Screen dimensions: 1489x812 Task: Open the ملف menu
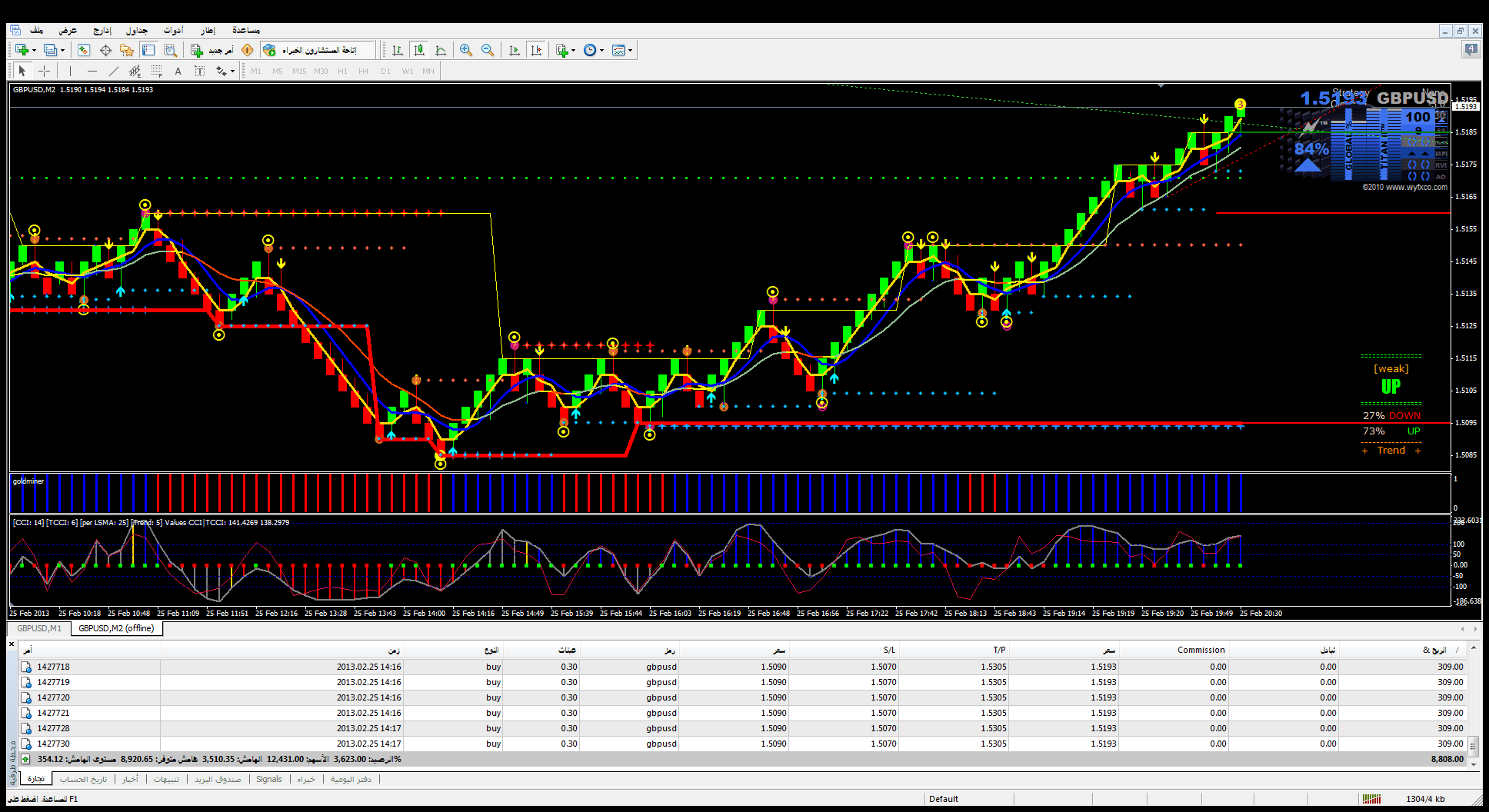36,30
